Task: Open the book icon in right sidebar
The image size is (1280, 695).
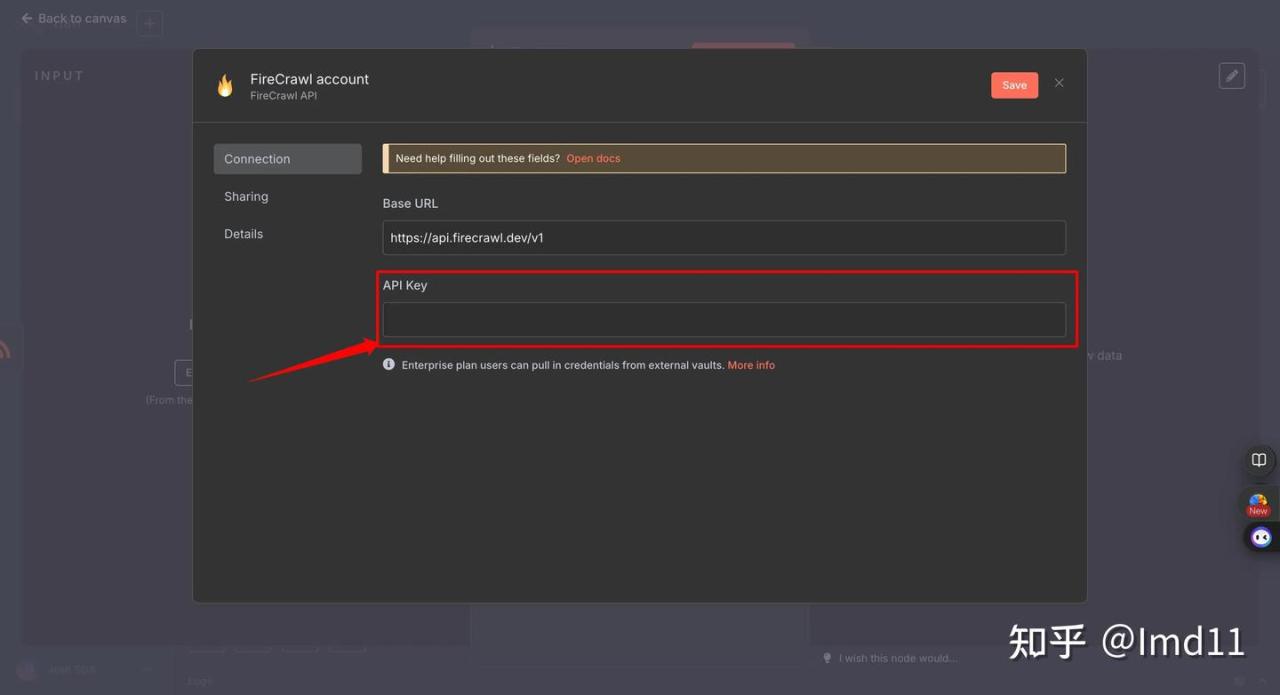Action: click(1259, 461)
